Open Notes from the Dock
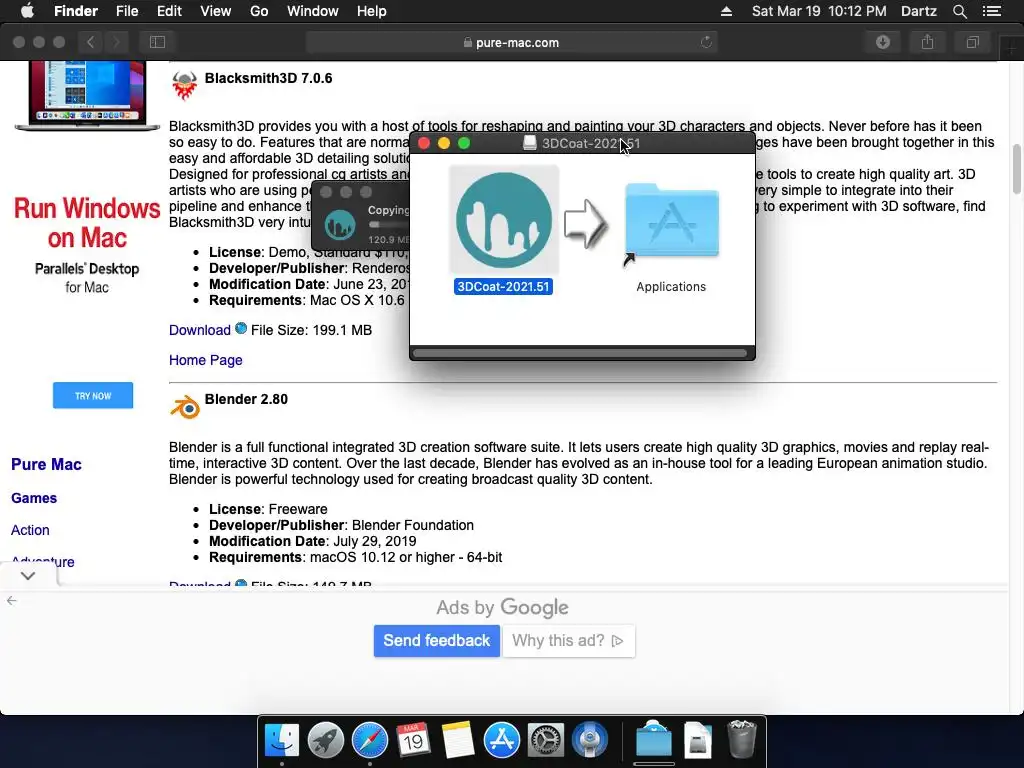1024x768 pixels. click(457, 741)
